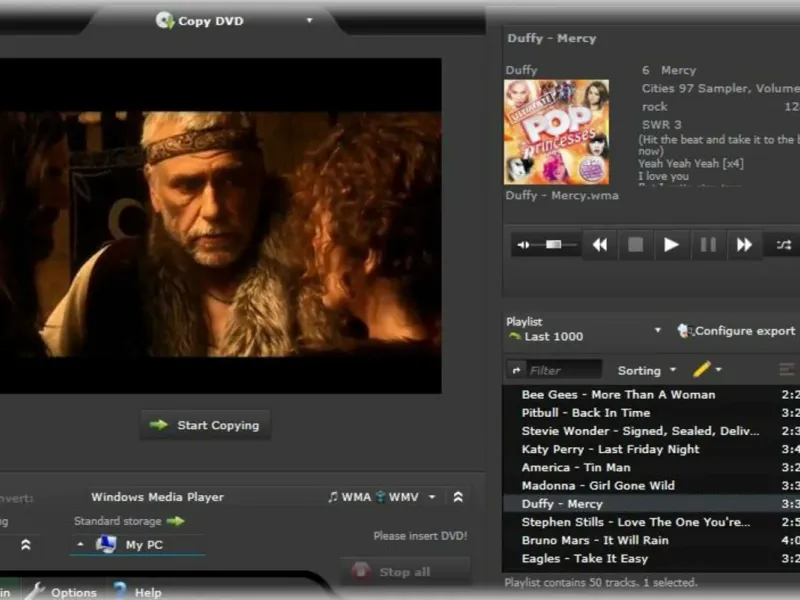Click the filter reset arrow icon

pyautogui.click(x=516, y=370)
